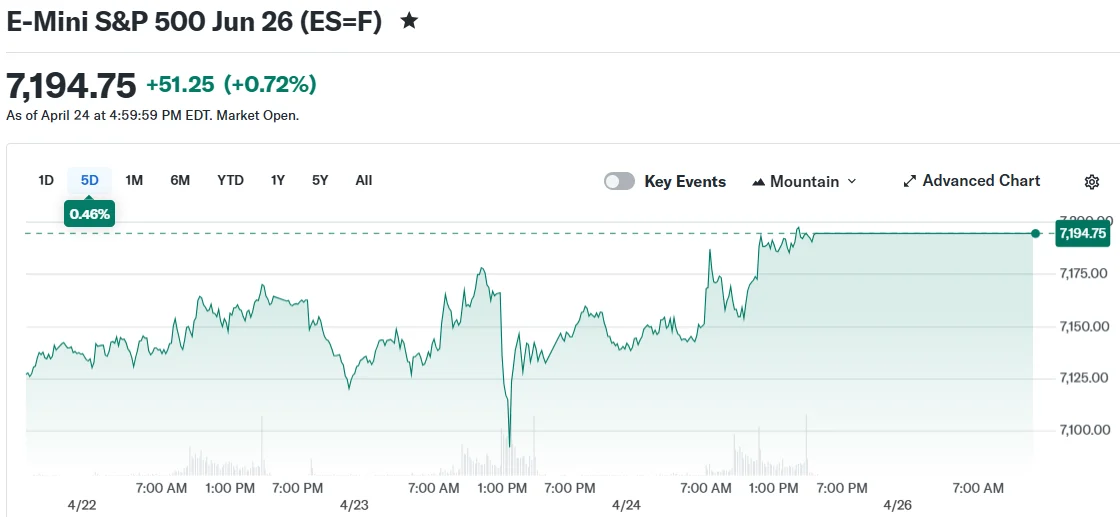Click the 7,100.00 axis label

(x=1084, y=430)
